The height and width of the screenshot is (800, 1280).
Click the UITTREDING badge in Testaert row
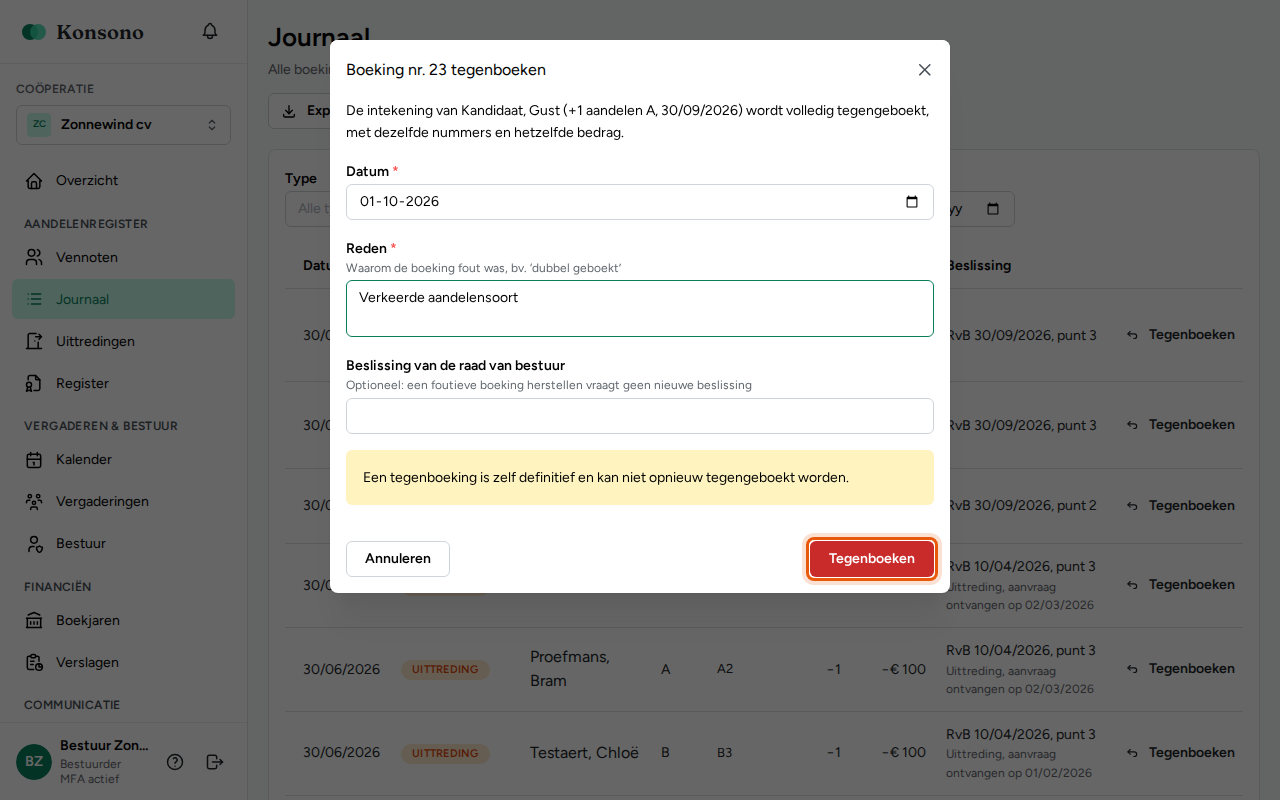point(445,753)
